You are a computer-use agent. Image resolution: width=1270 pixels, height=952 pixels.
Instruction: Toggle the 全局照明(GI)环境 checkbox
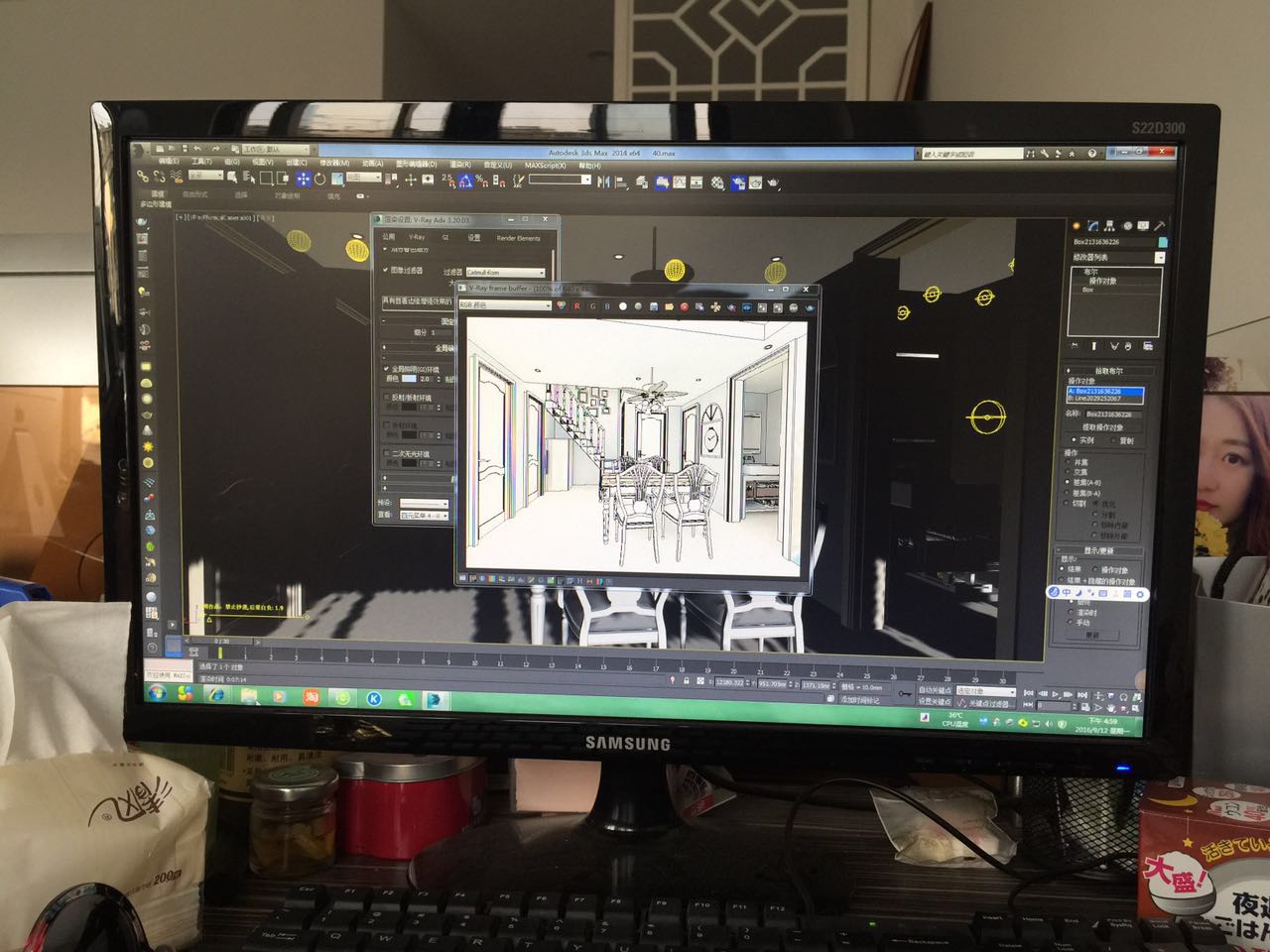(386, 368)
